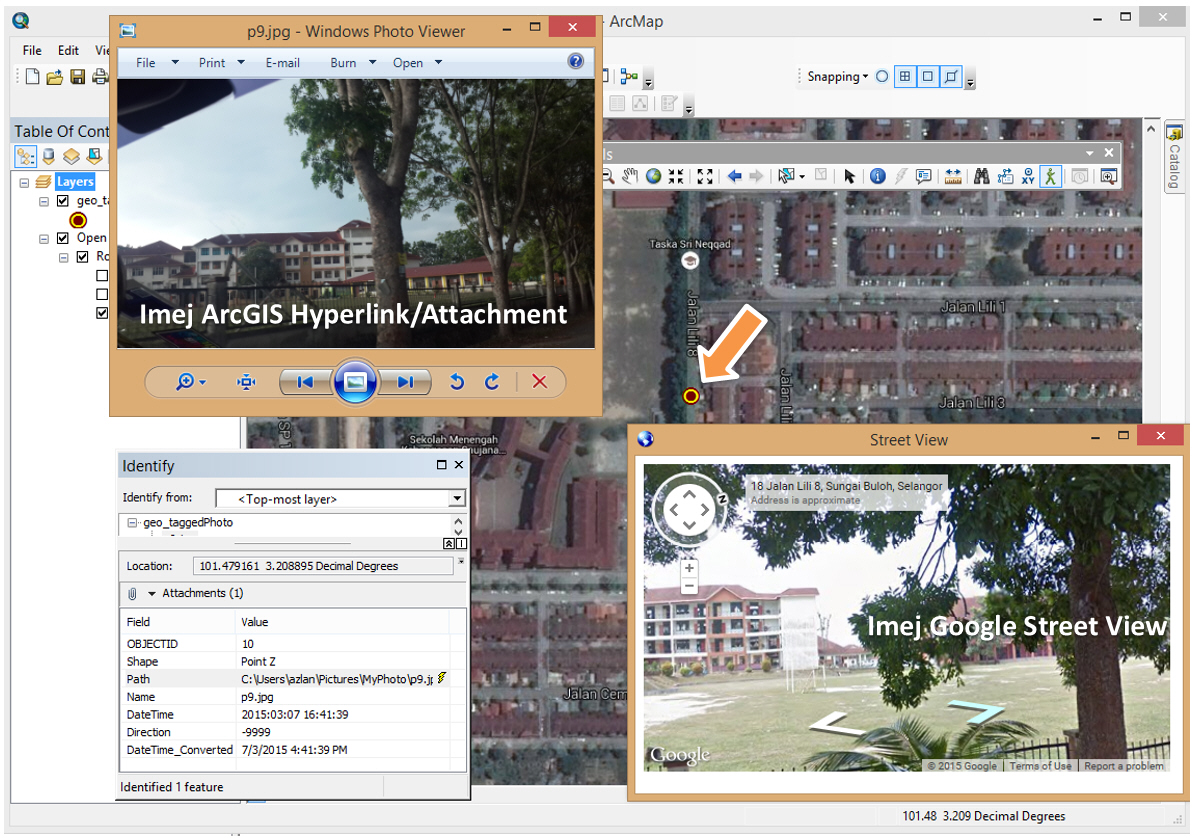The image size is (1197, 838).
Task: Uncheck the geo_taggedPhoto layer checkbox
Action: pyautogui.click(x=63, y=201)
